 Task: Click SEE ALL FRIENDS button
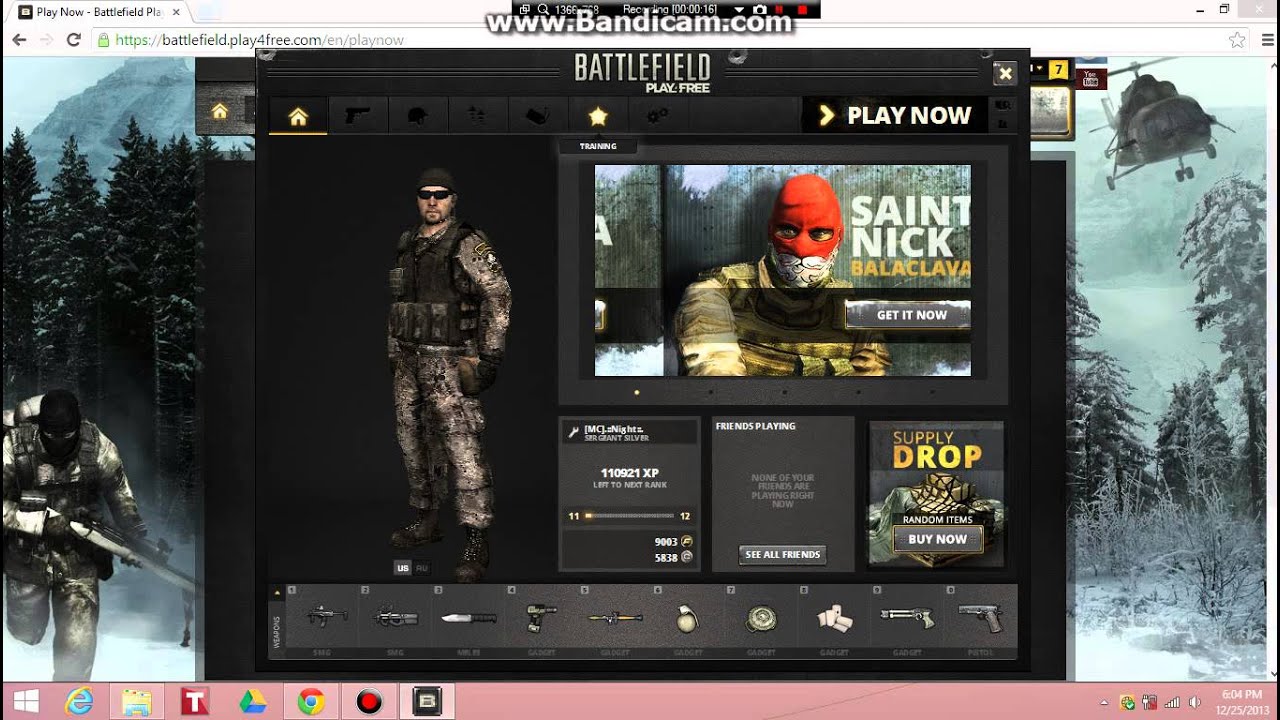tap(782, 554)
